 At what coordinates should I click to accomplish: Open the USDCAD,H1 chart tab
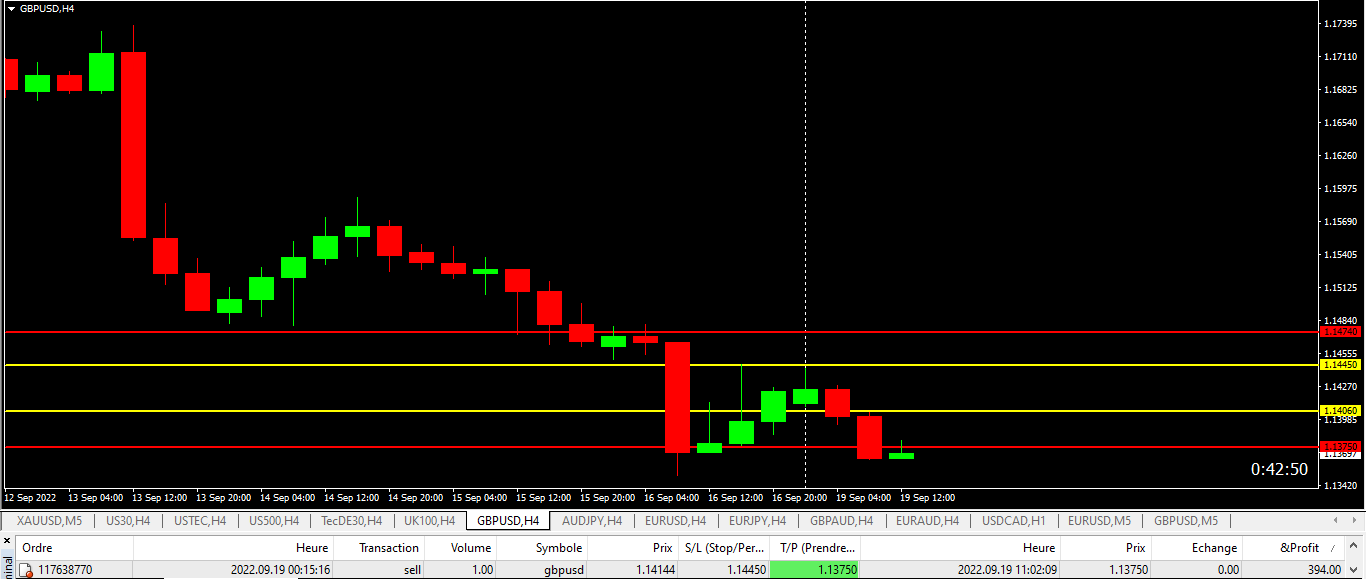coord(1013,521)
